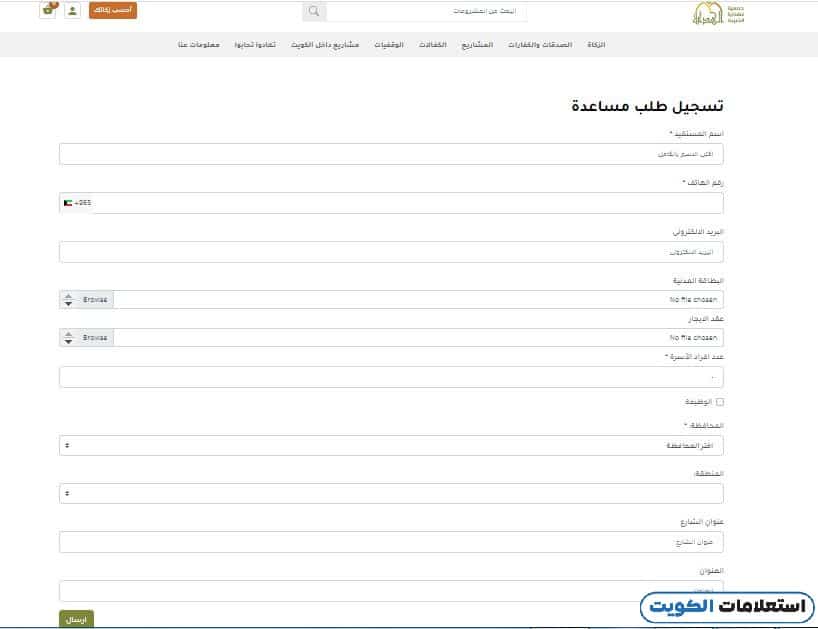
Task: Open the المنطقة area dropdown
Action: (391, 493)
